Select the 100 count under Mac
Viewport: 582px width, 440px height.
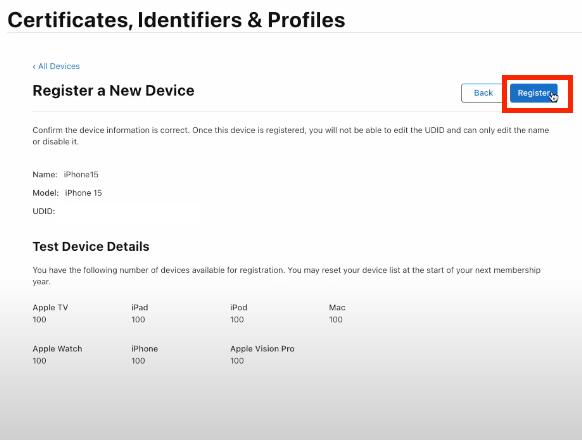click(336, 319)
